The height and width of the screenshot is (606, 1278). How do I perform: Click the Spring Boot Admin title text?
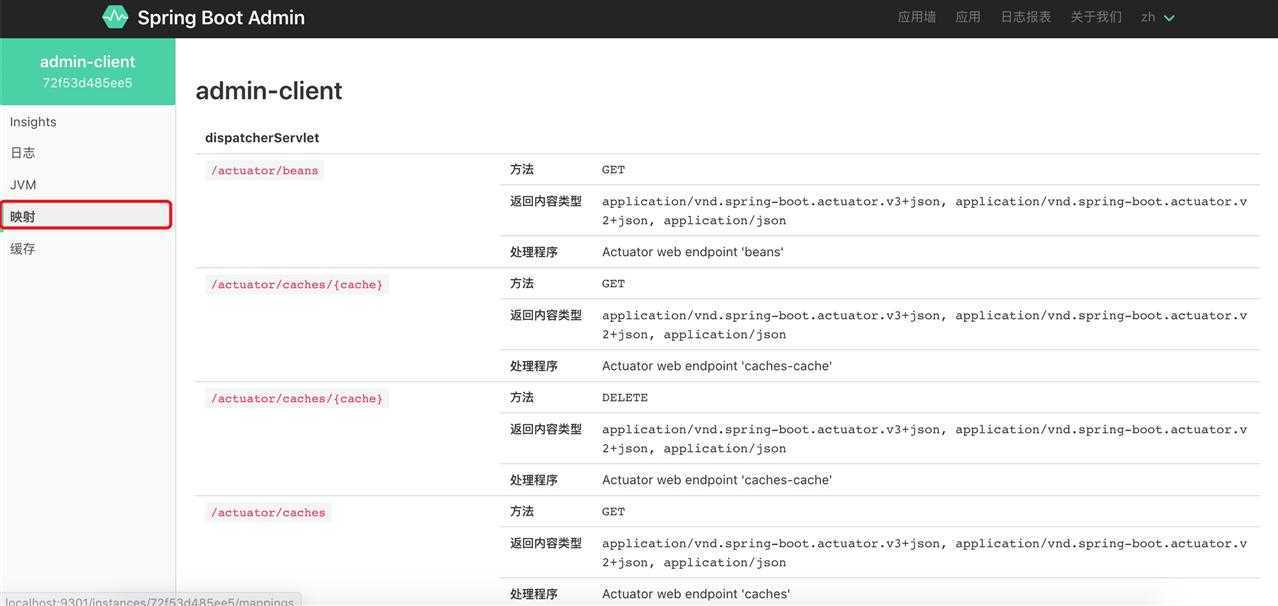click(221, 17)
